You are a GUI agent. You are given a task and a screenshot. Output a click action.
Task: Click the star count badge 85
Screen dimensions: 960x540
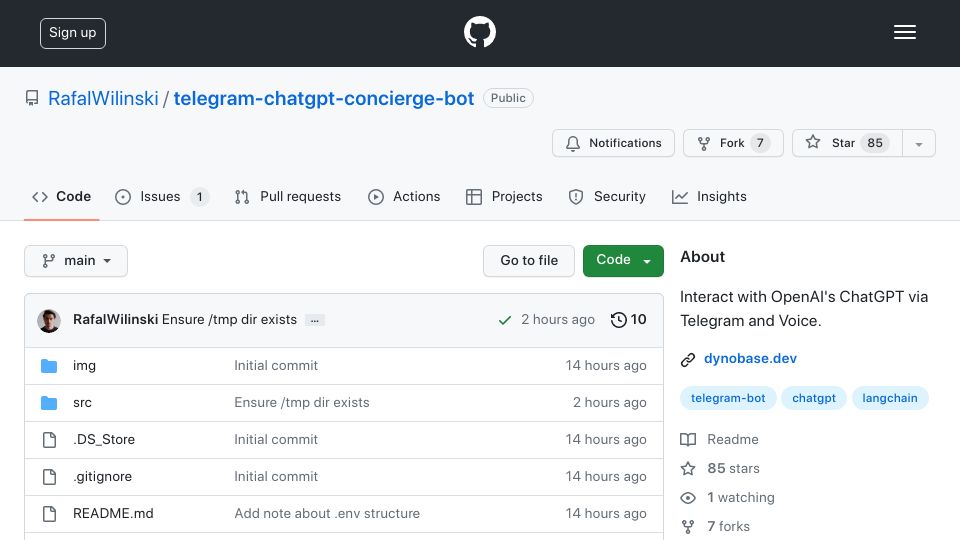pos(875,143)
